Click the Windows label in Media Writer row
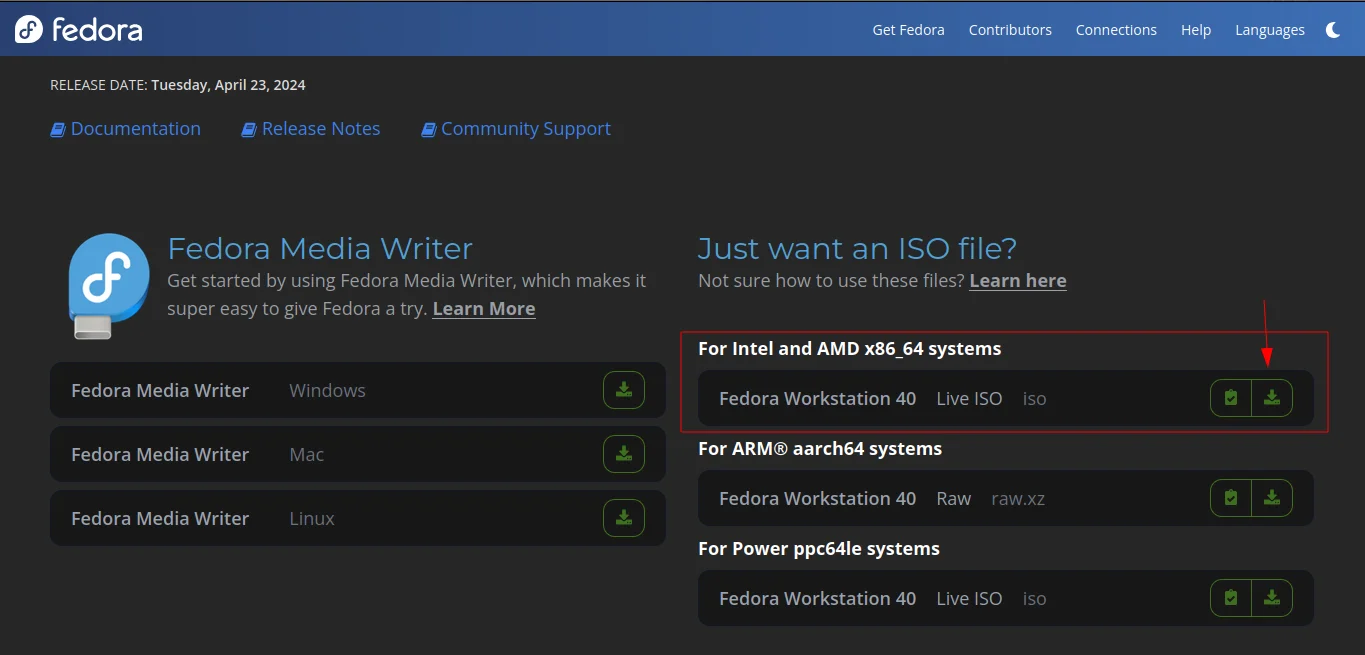The height and width of the screenshot is (655, 1365). click(327, 391)
